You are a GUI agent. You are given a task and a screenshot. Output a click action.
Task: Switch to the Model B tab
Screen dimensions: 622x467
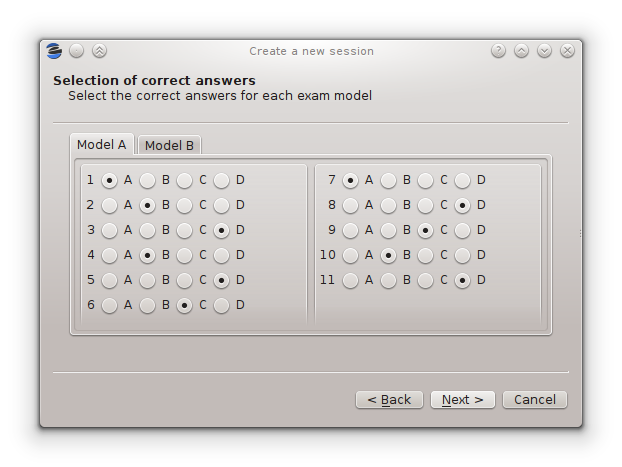pyautogui.click(x=169, y=145)
